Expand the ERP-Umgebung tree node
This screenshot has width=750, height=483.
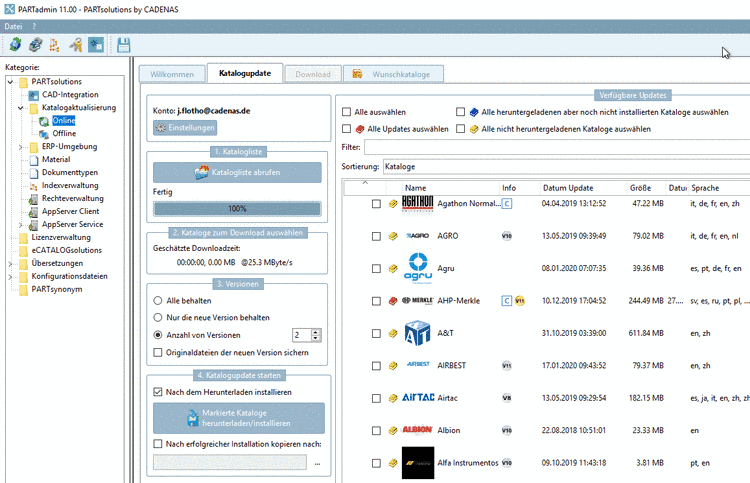coord(21,147)
